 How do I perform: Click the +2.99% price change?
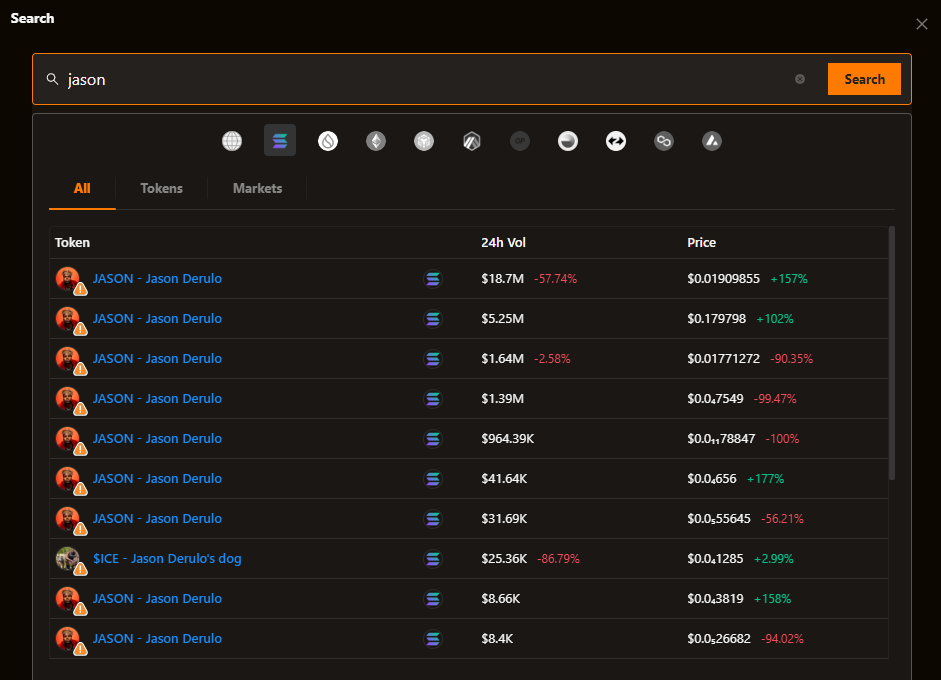click(774, 559)
